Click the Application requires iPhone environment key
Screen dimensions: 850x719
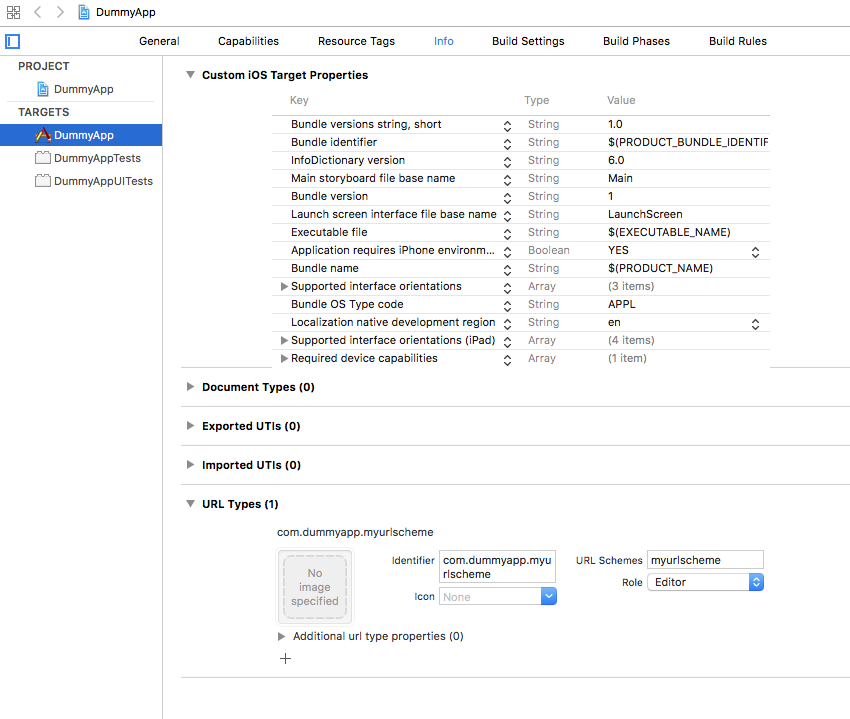pos(392,250)
